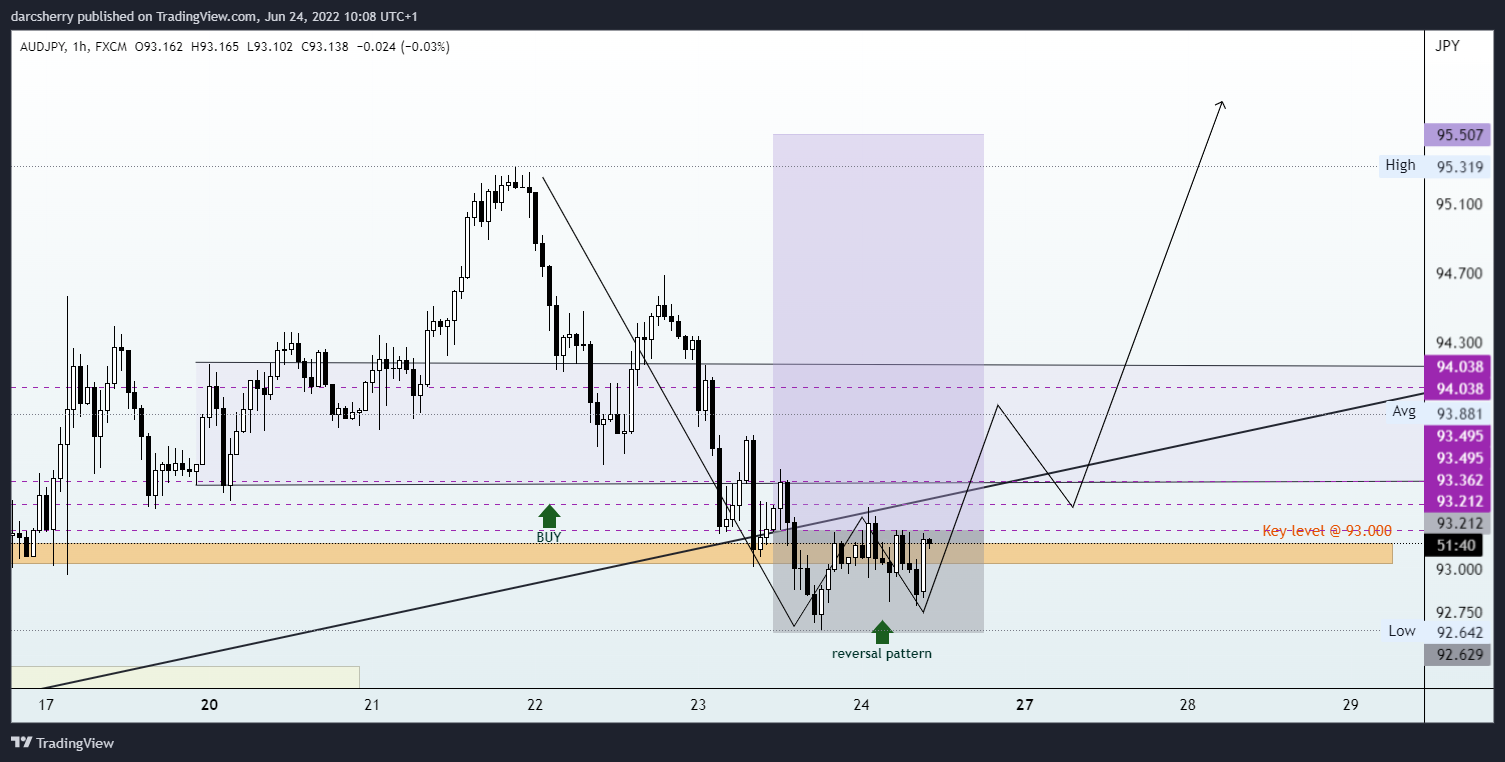Click the close value C93.138

325,47
